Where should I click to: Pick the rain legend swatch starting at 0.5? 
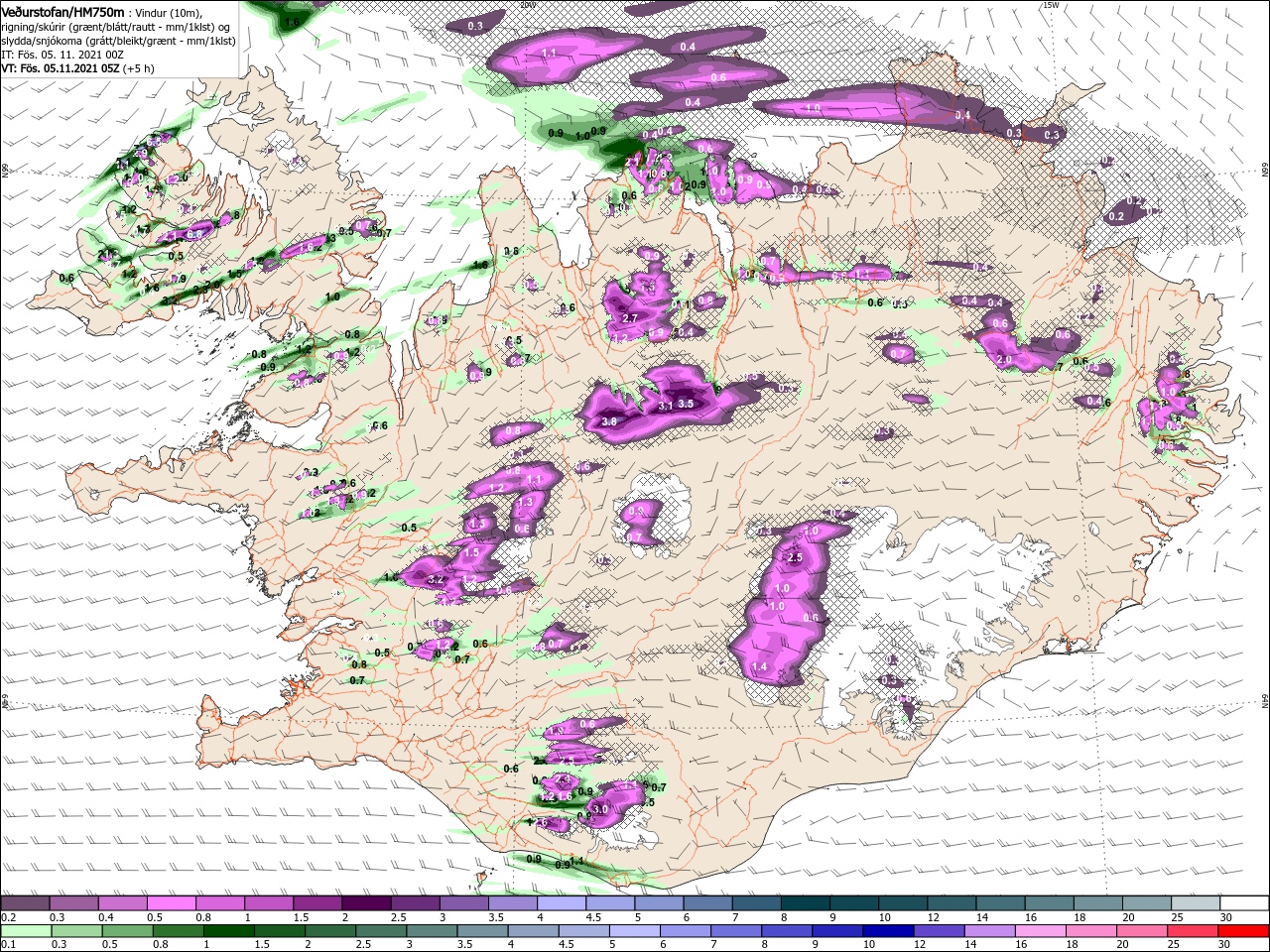click(x=127, y=931)
